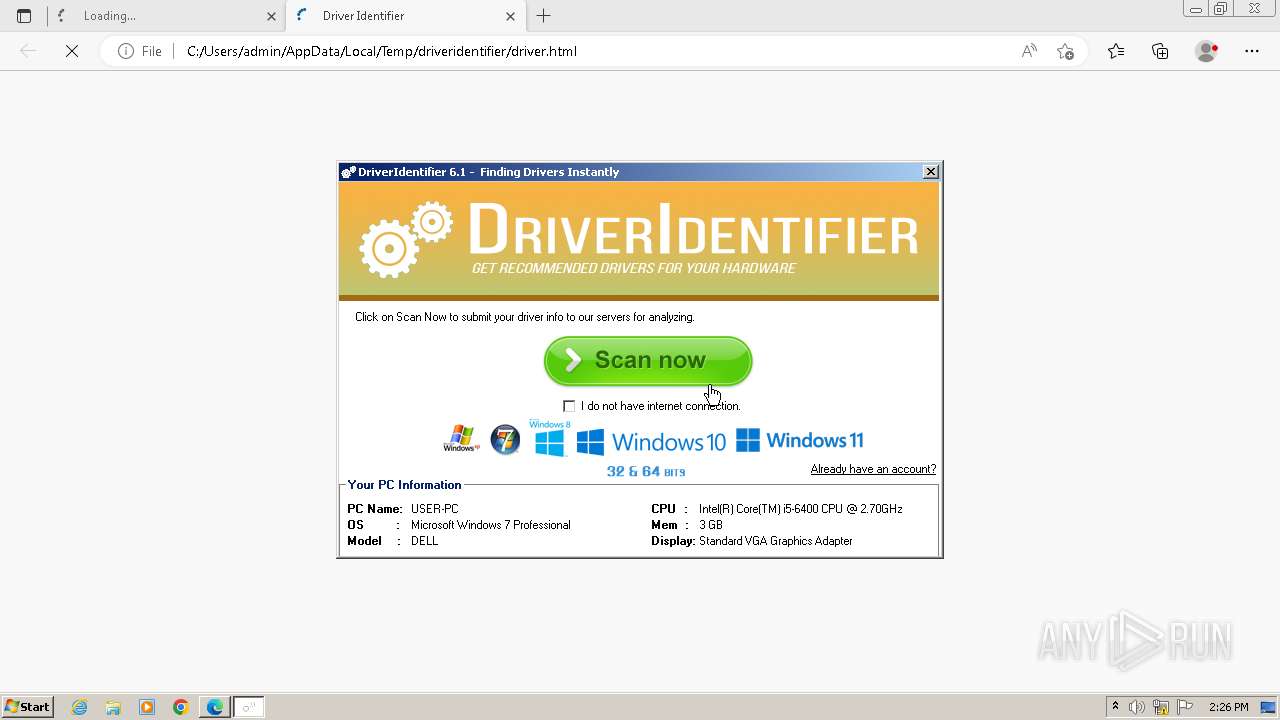Click the clock showing 2:26 PM
1280x720 pixels.
(1228, 707)
